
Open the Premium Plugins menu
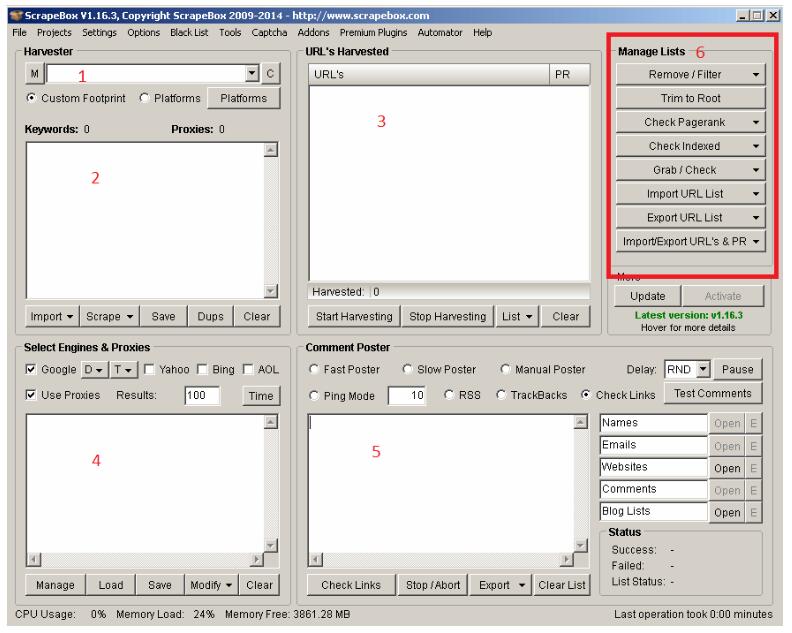click(x=373, y=32)
